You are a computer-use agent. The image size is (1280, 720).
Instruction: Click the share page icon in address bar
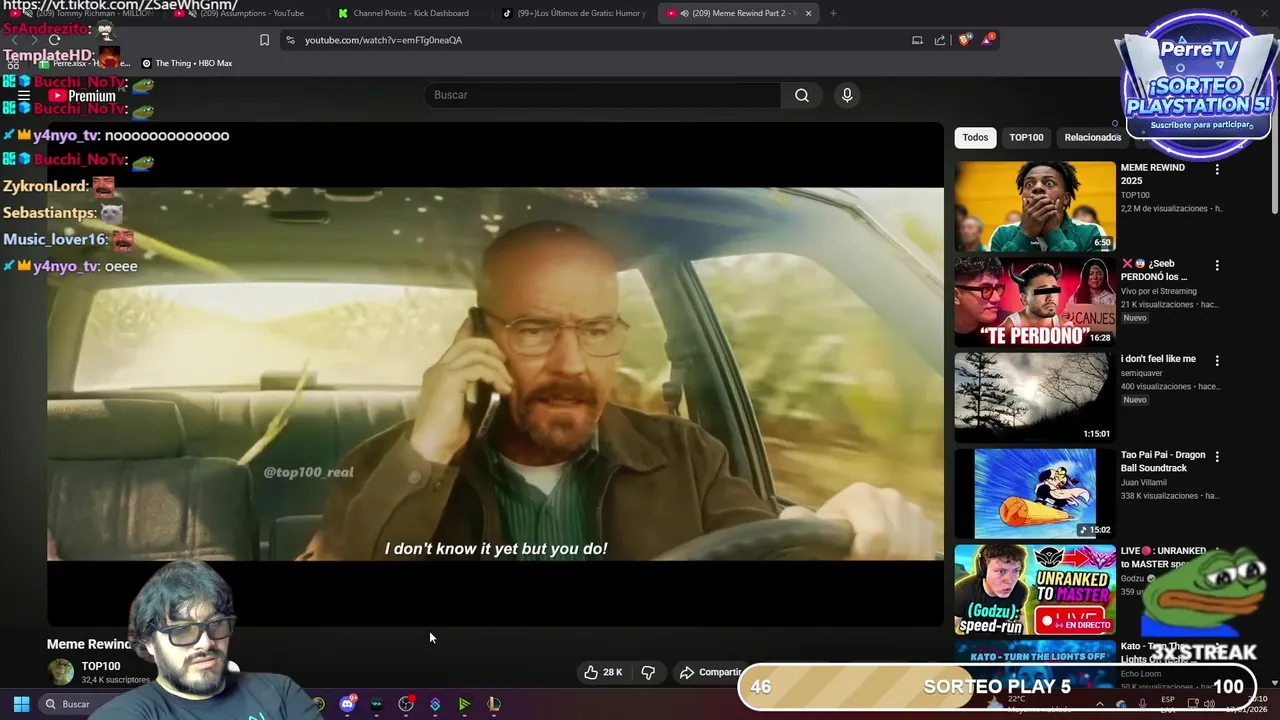[x=940, y=40]
